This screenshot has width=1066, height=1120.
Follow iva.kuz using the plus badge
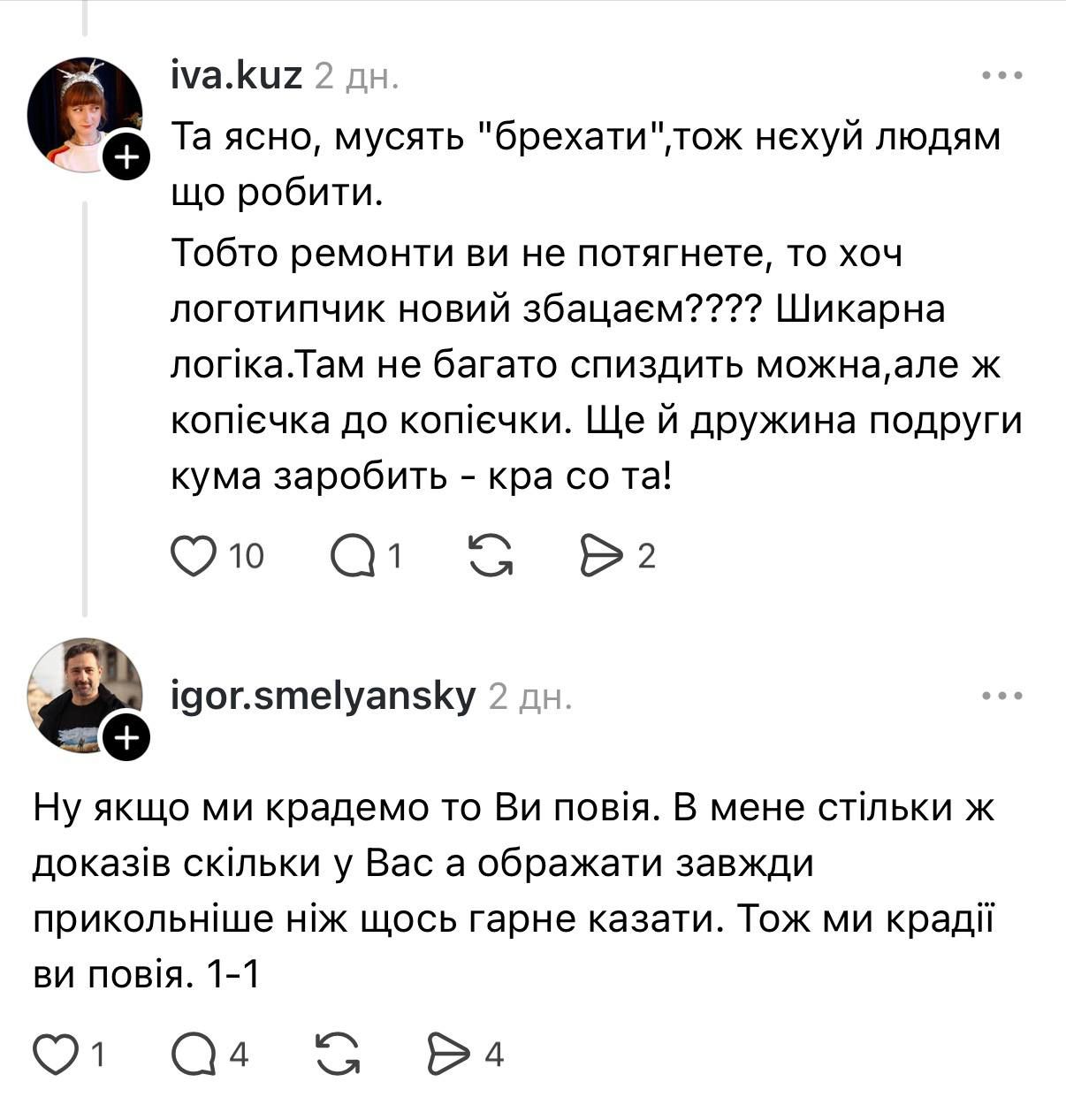pyautogui.click(x=126, y=159)
